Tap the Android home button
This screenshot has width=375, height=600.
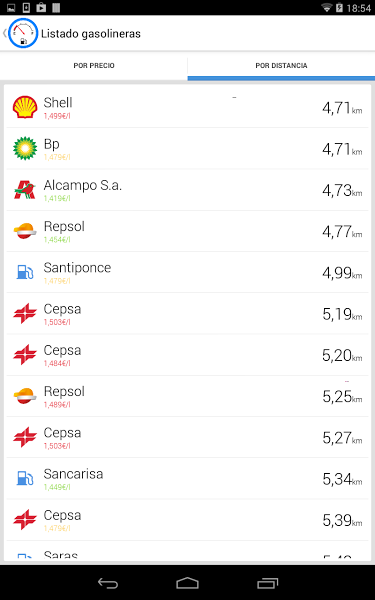tap(188, 583)
